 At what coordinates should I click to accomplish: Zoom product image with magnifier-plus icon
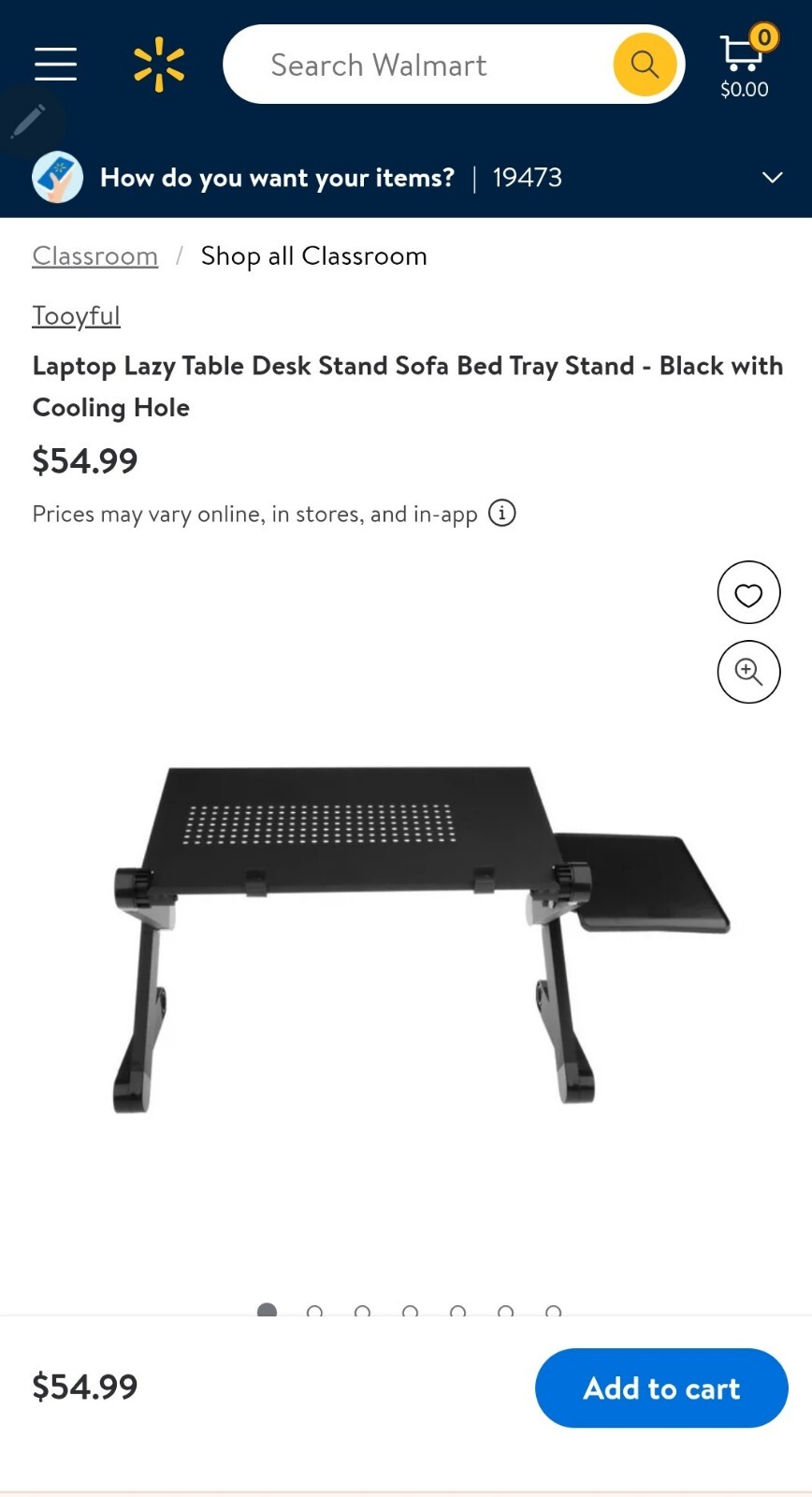pyautogui.click(x=748, y=672)
